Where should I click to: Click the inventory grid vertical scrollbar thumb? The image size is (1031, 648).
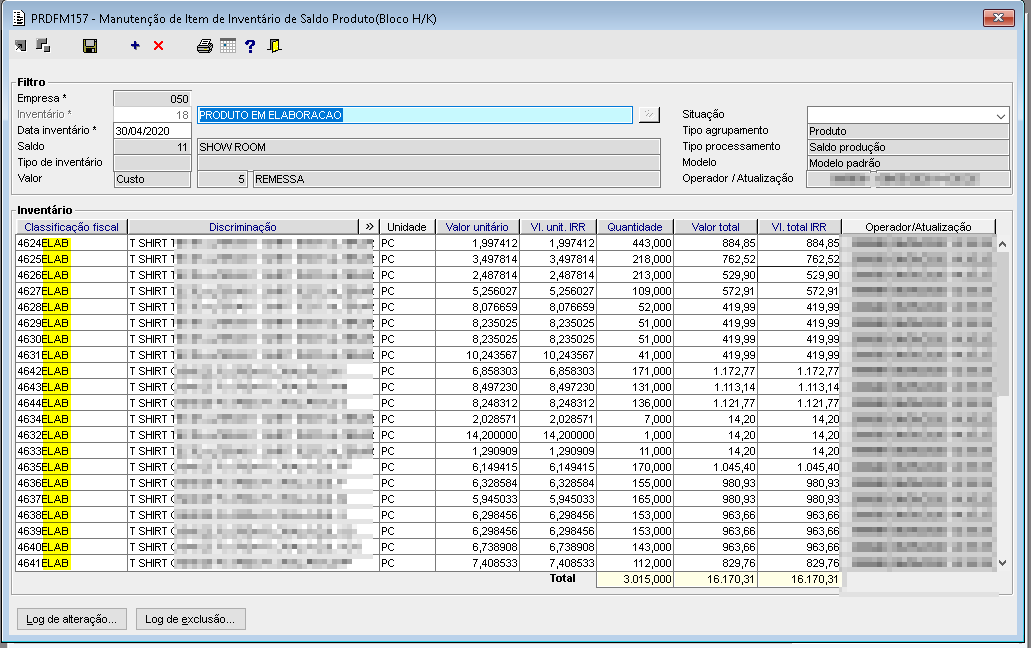click(1003, 325)
